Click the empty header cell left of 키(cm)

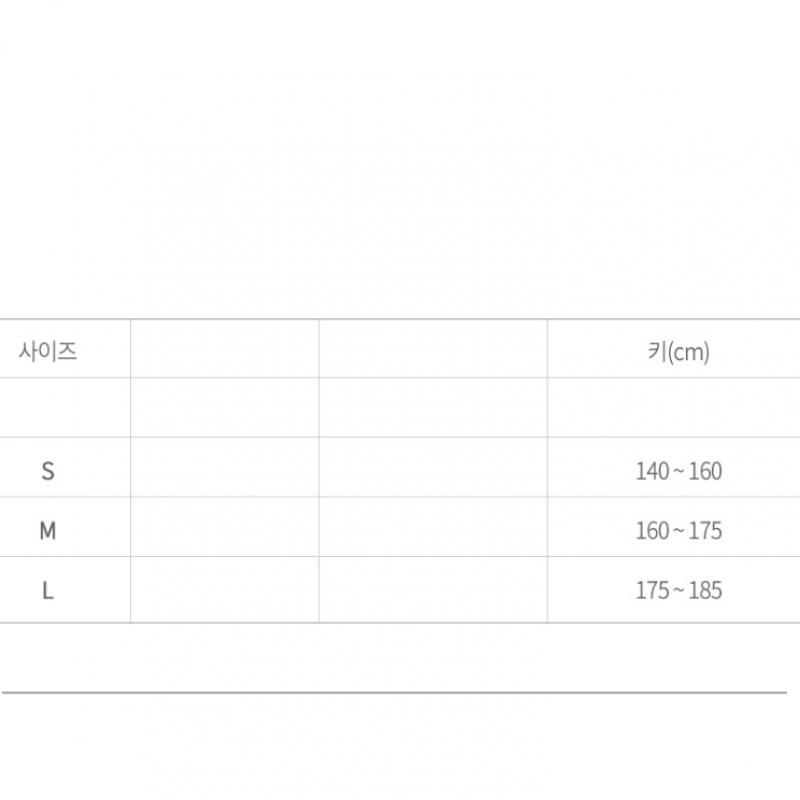433,350
